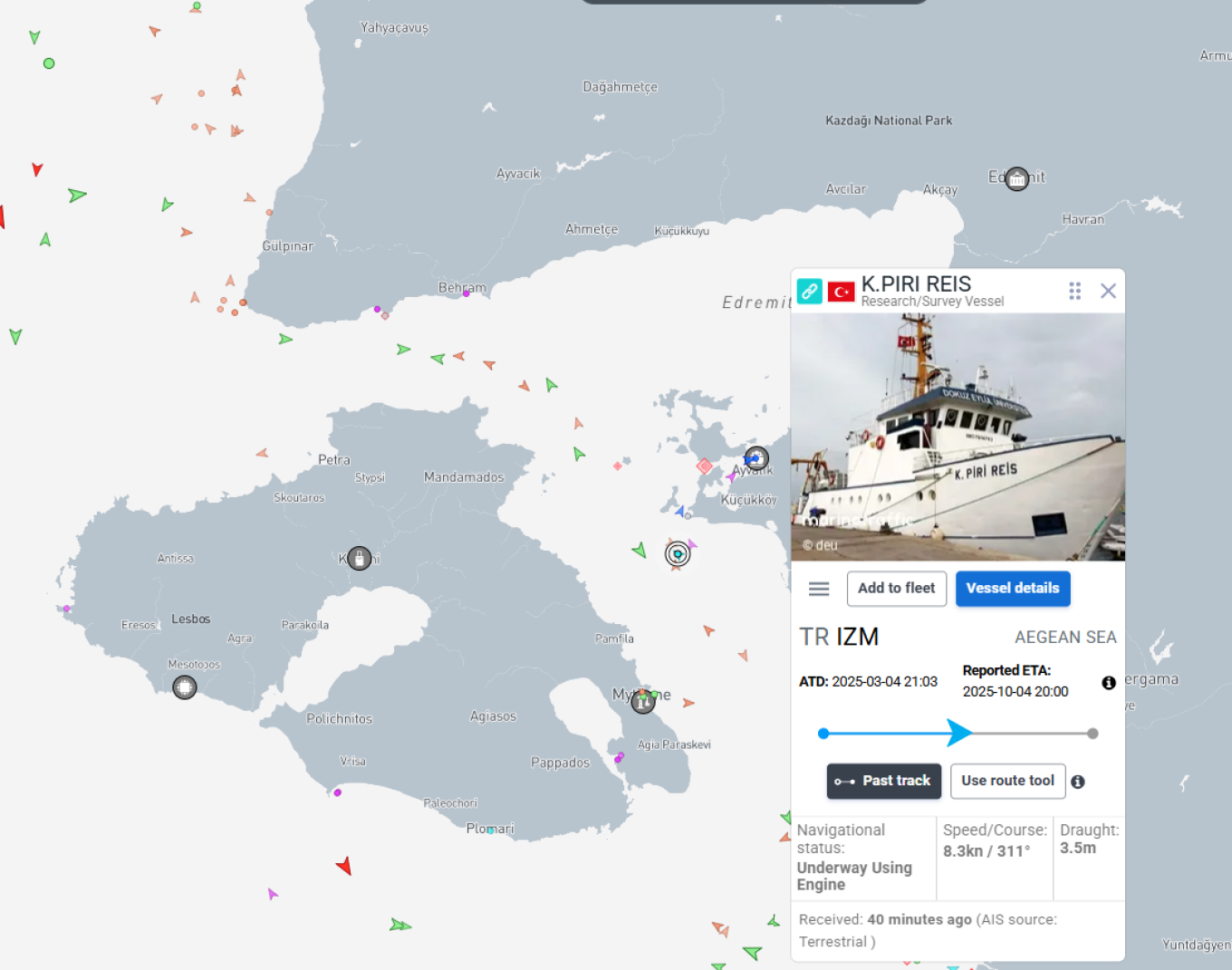Open the K.PIRI REIS ship photo
The image size is (1232, 970).
958,437
